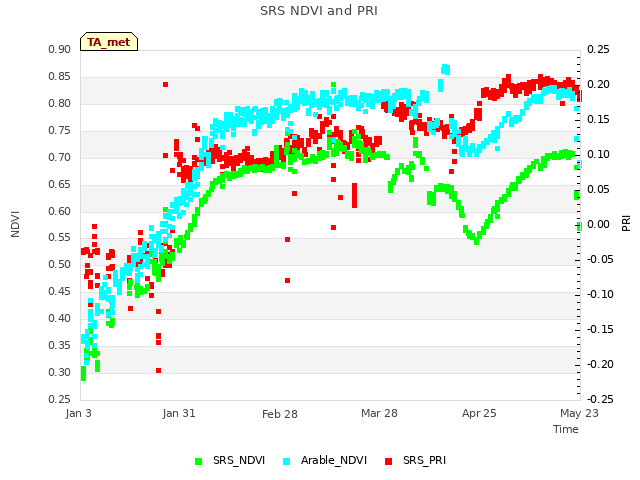Click the Time axis title
The image size is (640, 480).
click(x=566, y=429)
